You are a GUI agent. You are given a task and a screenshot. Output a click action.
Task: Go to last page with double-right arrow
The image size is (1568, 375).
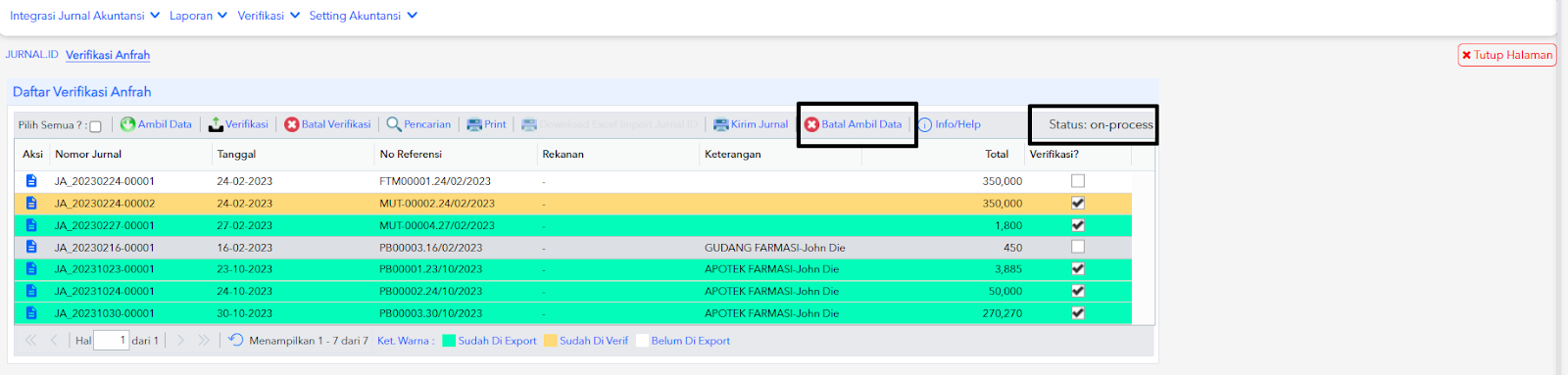204,341
